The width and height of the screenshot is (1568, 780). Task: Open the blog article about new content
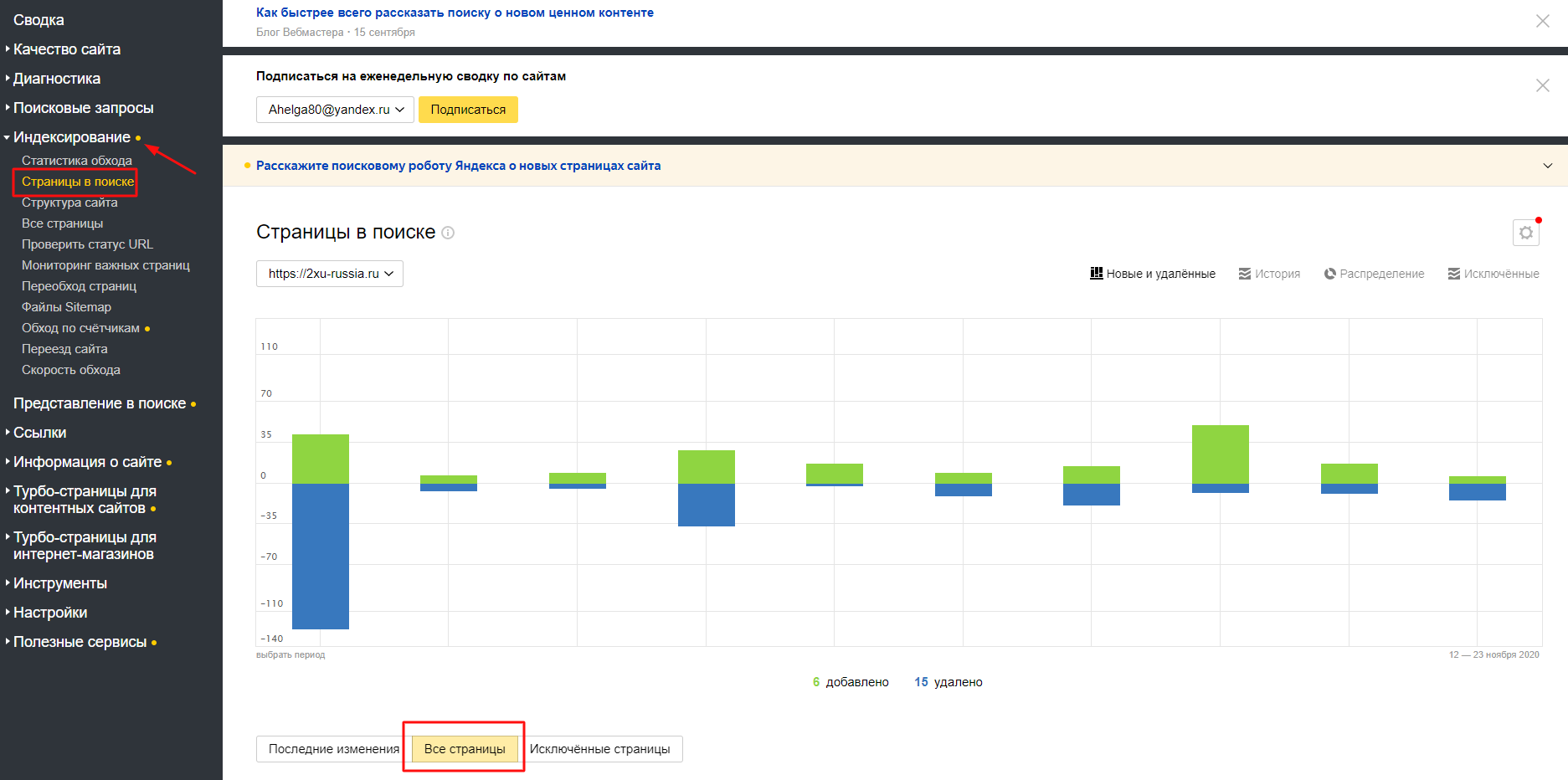[455, 13]
